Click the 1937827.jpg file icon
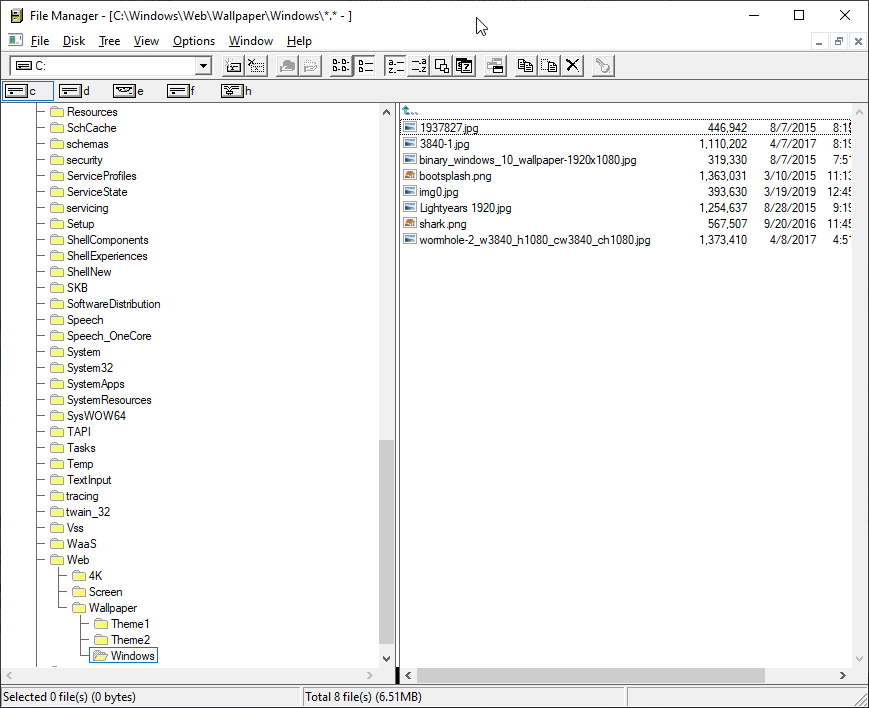This screenshot has width=869, height=708. 410,128
